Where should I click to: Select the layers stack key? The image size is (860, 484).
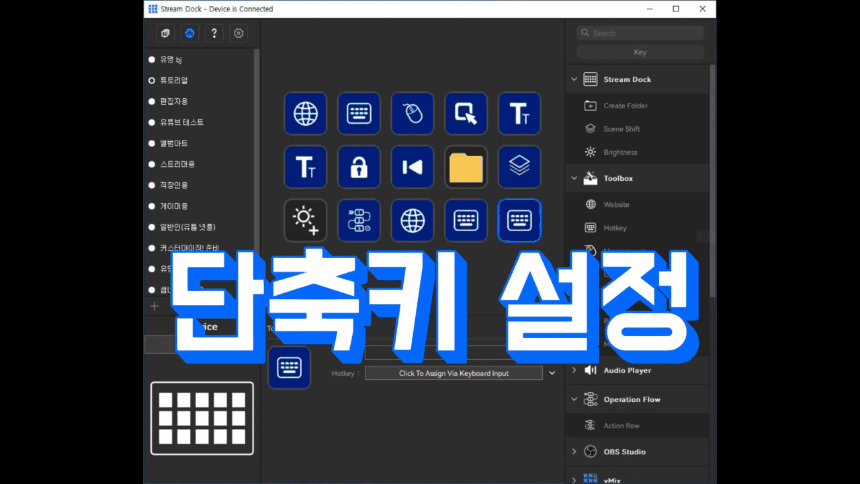pos(519,167)
